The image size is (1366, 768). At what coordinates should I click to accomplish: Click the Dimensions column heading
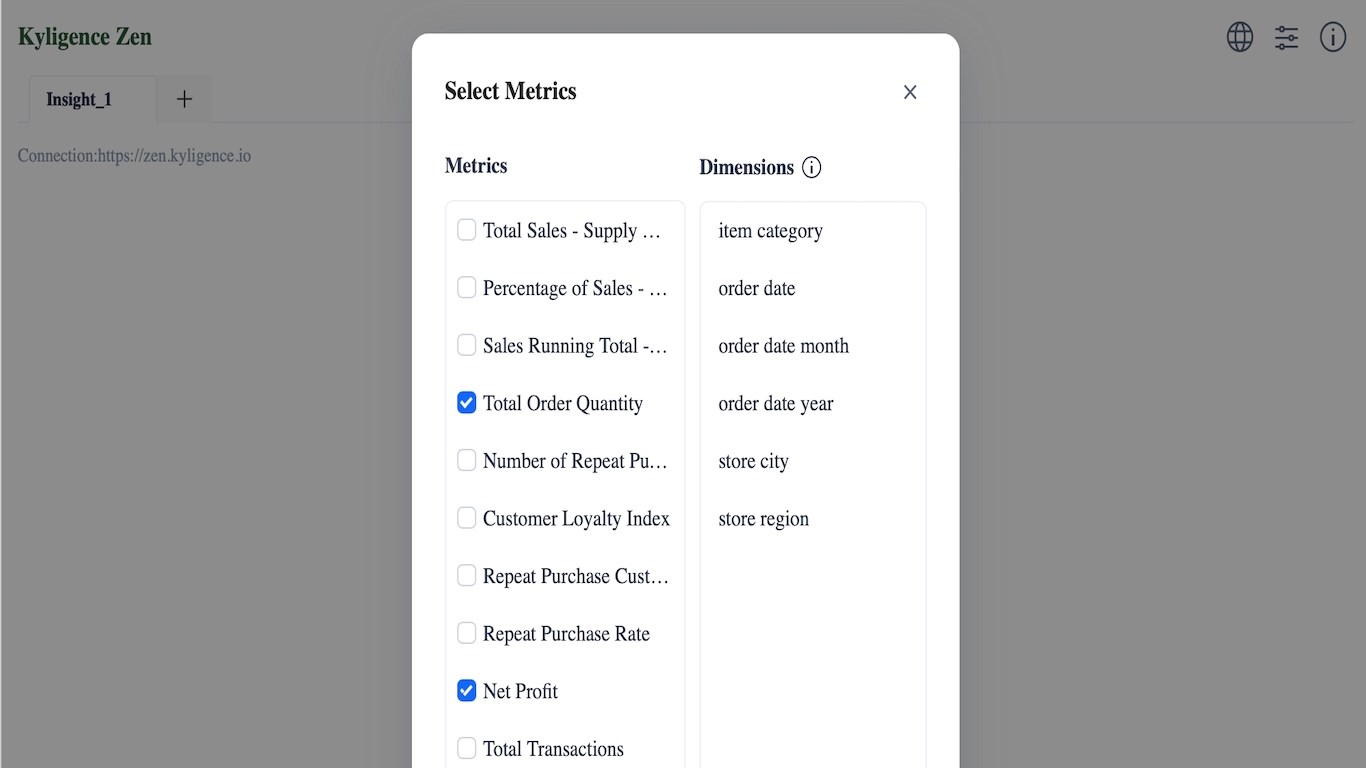(x=747, y=167)
